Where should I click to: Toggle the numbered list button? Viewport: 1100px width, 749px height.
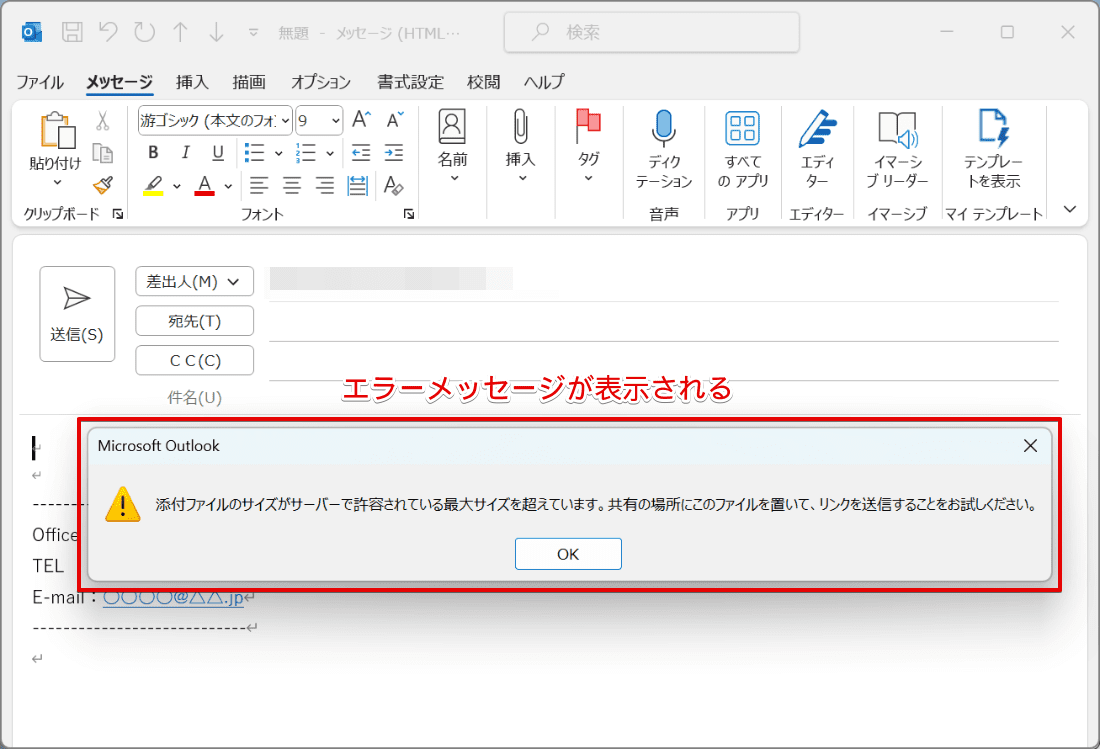pyautogui.click(x=306, y=152)
